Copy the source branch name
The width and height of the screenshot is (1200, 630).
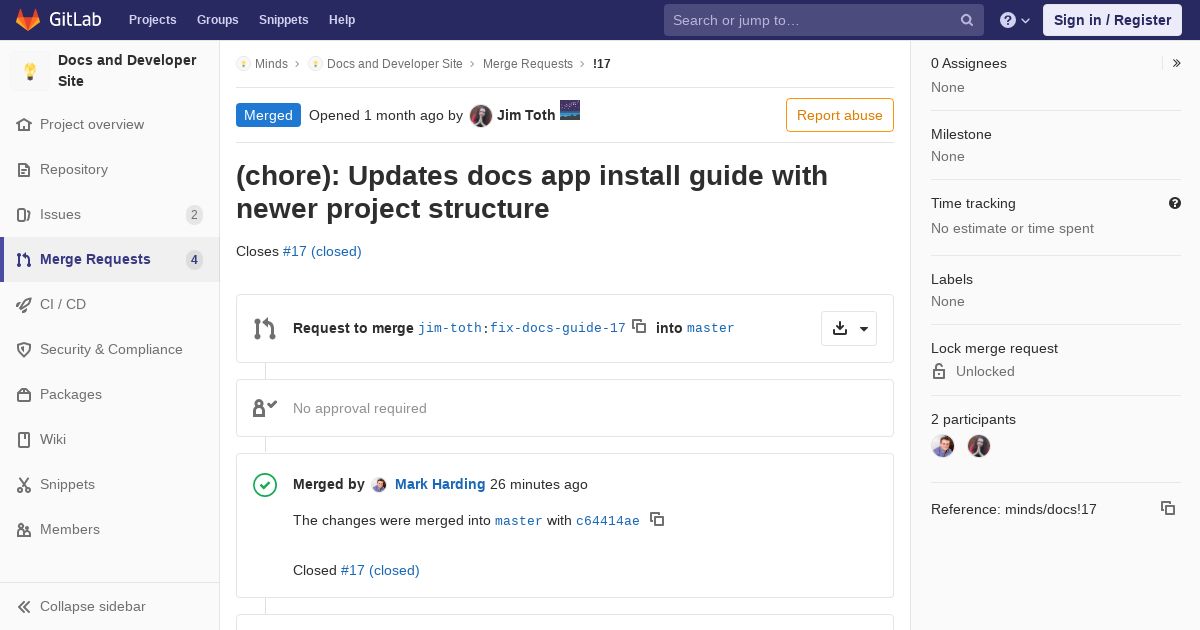coord(639,326)
